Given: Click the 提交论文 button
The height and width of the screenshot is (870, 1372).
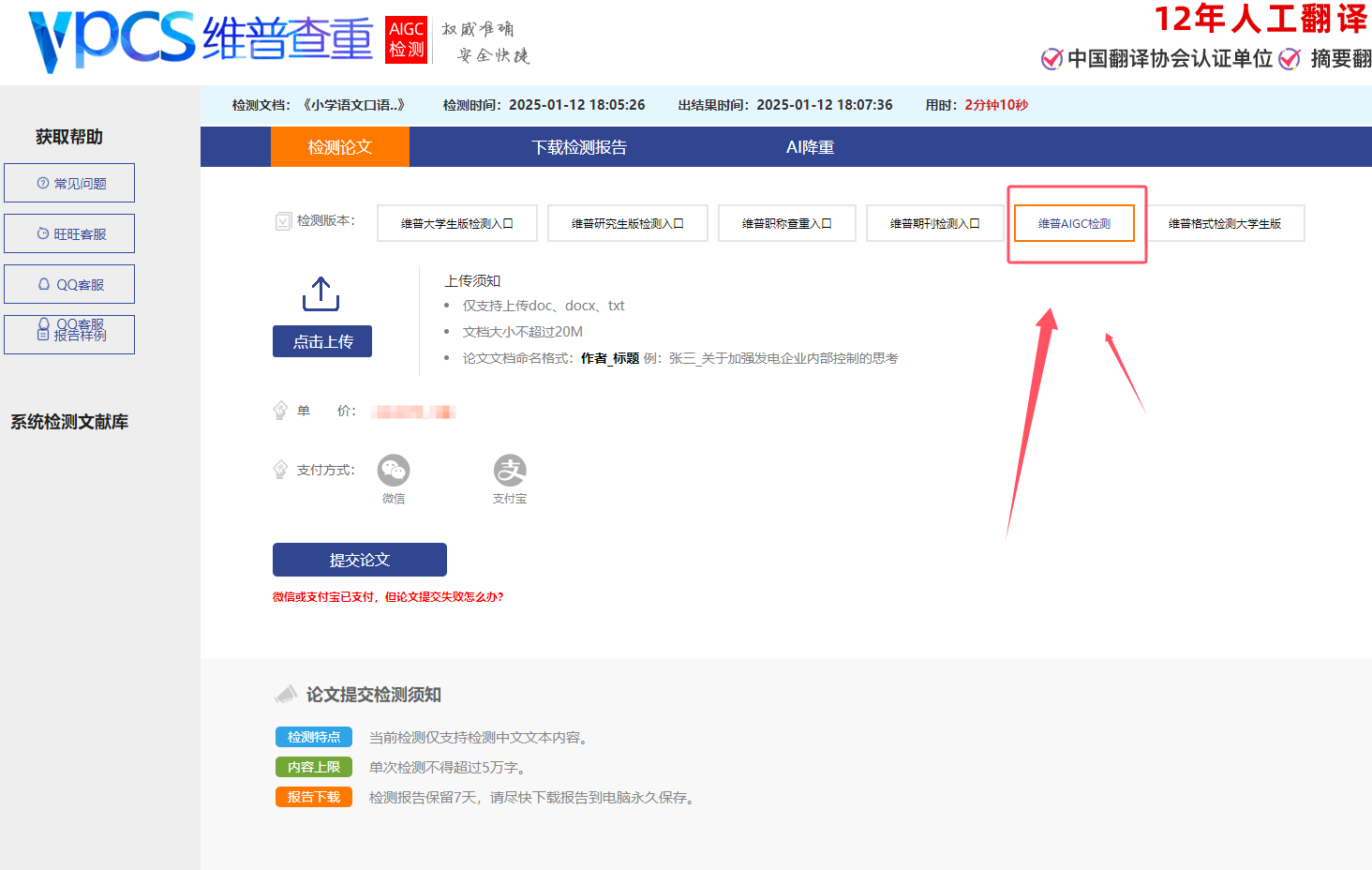Looking at the screenshot, I should click(360, 560).
